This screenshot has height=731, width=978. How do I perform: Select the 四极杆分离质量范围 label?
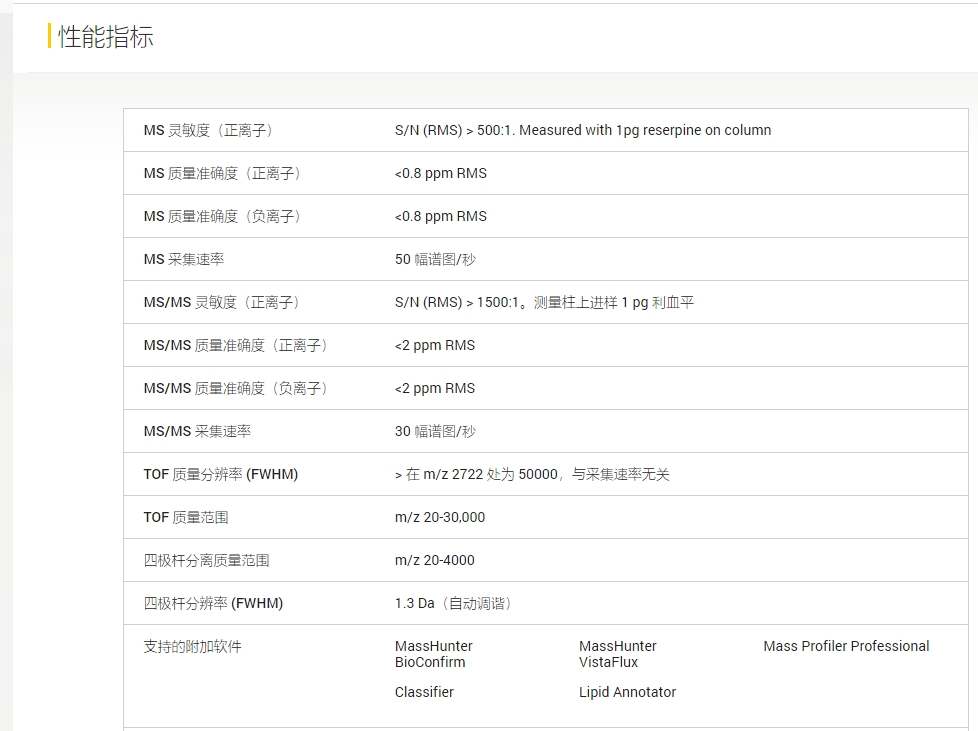pos(206,561)
